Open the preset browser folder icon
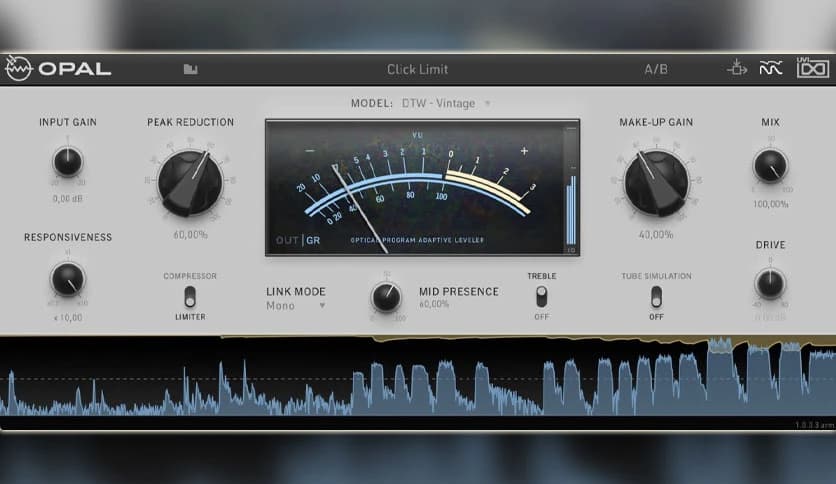836x484 pixels. click(190, 69)
